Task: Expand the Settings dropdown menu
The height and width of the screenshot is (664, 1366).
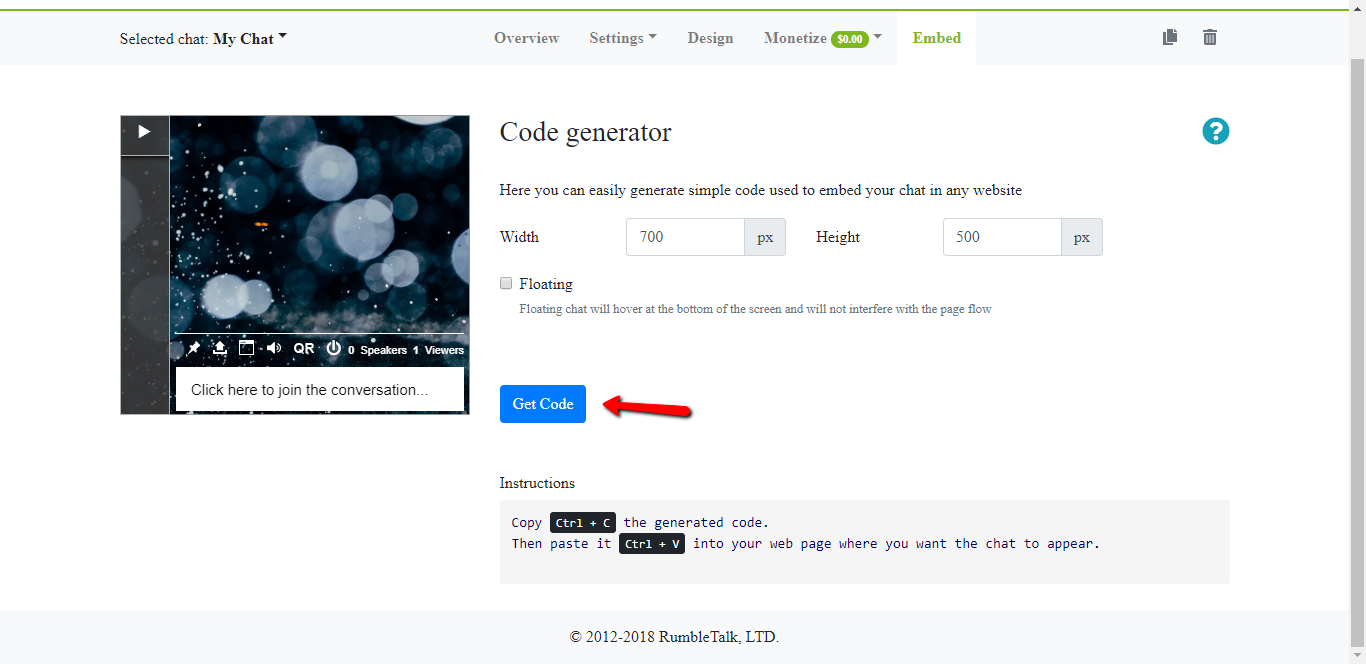Action: click(x=622, y=38)
